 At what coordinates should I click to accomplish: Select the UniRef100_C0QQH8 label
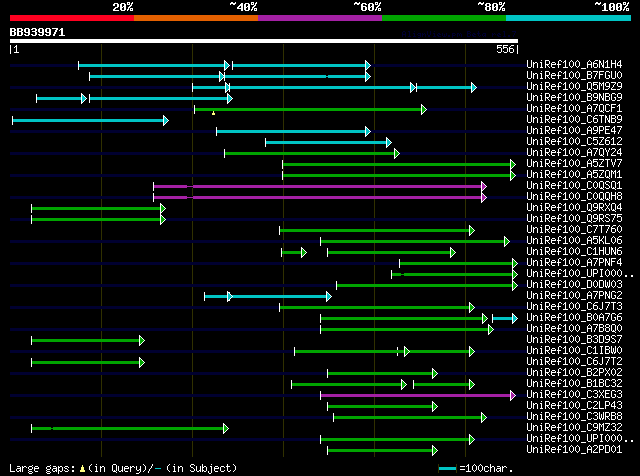click(x=574, y=196)
